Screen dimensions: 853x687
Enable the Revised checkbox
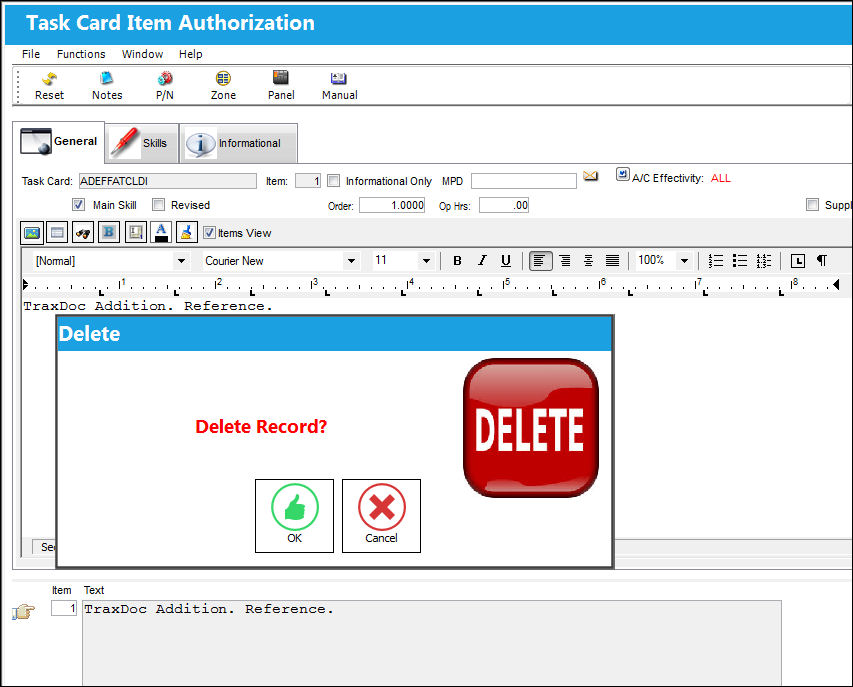[158, 205]
